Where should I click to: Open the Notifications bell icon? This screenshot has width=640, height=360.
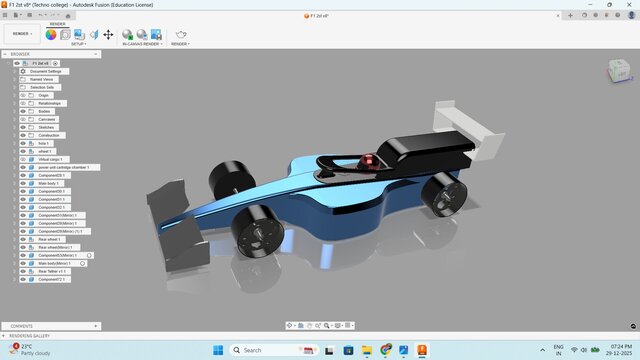(x=607, y=15)
